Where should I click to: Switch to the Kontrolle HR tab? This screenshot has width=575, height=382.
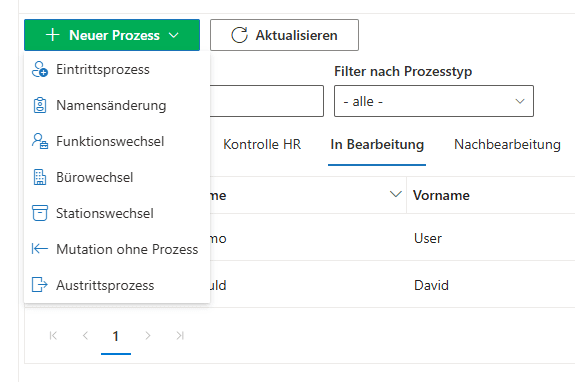tap(262, 144)
